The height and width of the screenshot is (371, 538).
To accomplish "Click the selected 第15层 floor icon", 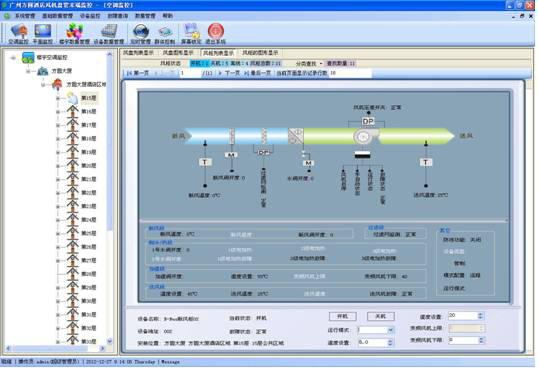I will 72,98.
